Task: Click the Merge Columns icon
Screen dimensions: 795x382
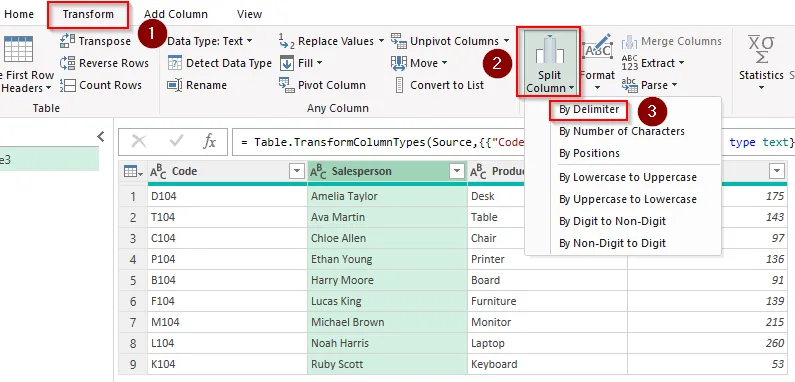Action: [x=630, y=41]
